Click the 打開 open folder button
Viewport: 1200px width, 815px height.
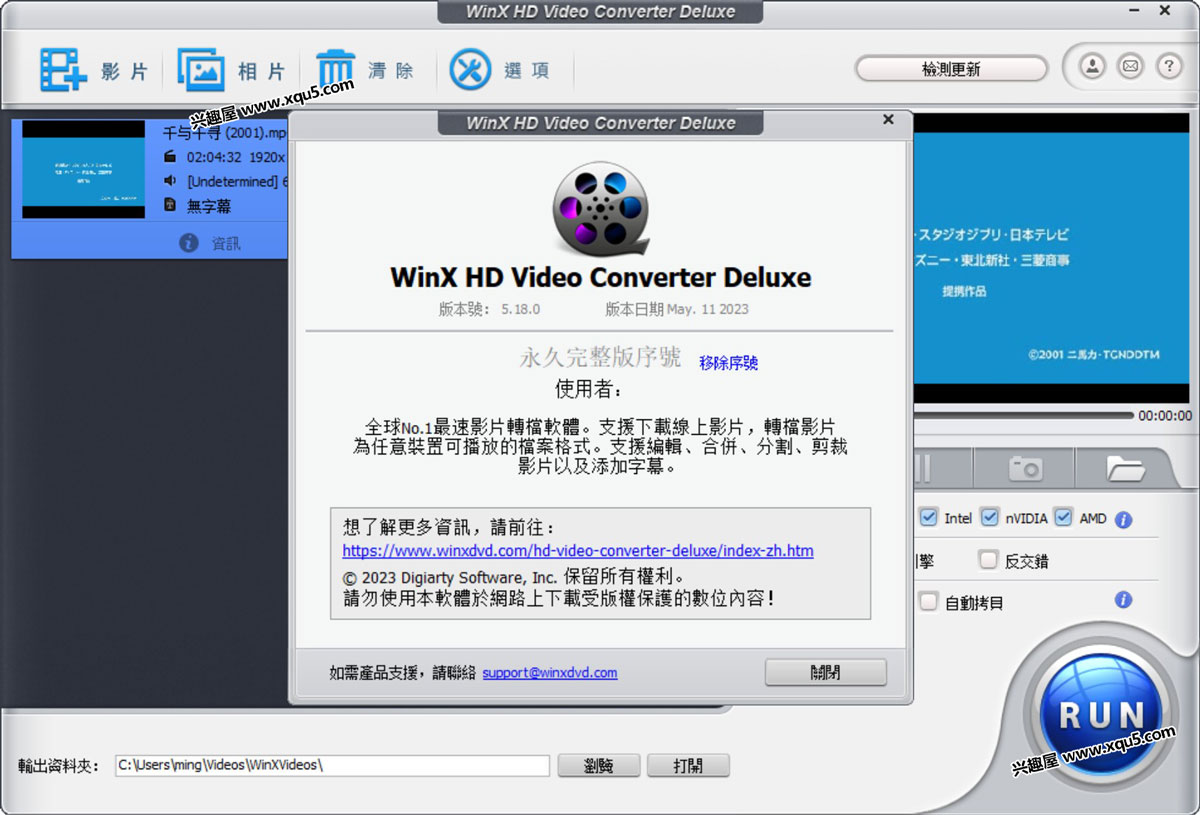[688, 766]
